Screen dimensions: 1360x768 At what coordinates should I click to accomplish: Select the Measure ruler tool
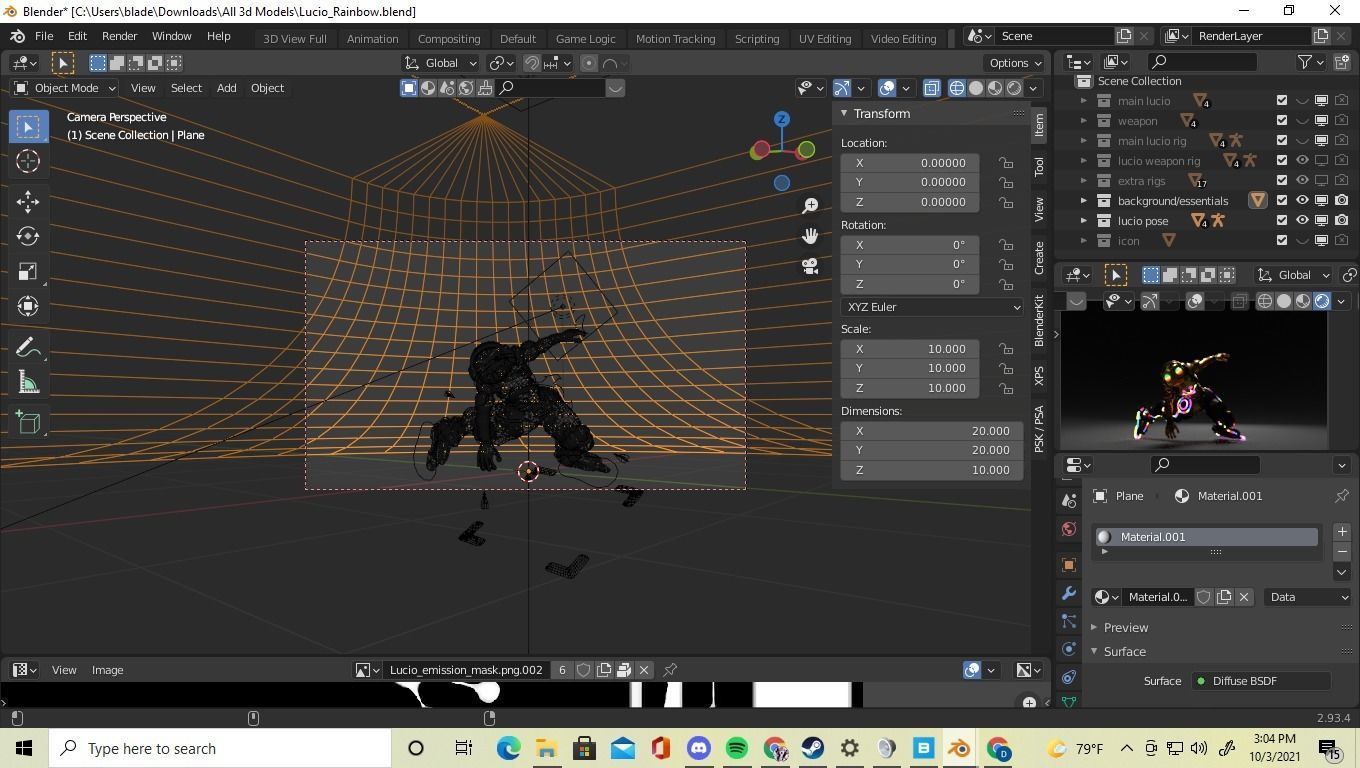(x=28, y=382)
